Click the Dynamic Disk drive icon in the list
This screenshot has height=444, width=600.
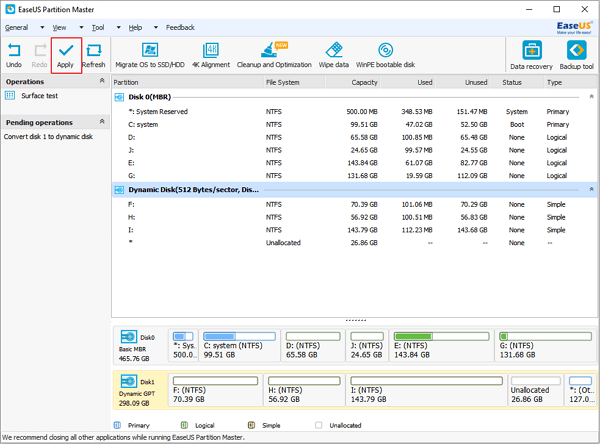pos(119,190)
